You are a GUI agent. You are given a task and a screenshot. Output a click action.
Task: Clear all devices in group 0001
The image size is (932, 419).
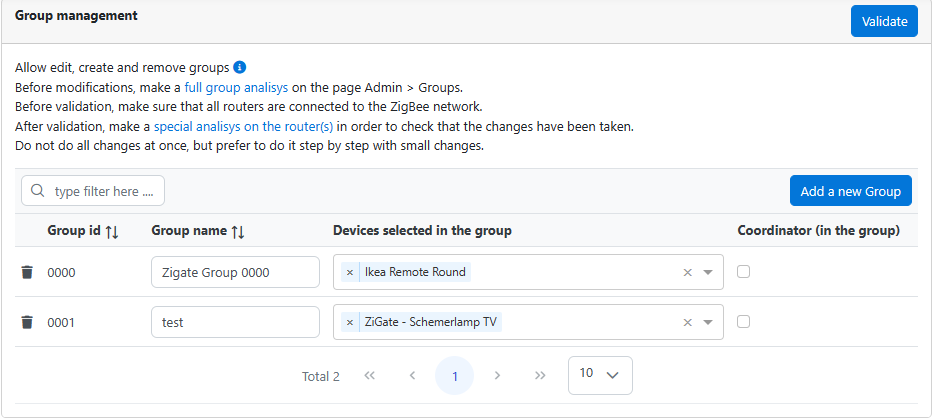point(688,322)
